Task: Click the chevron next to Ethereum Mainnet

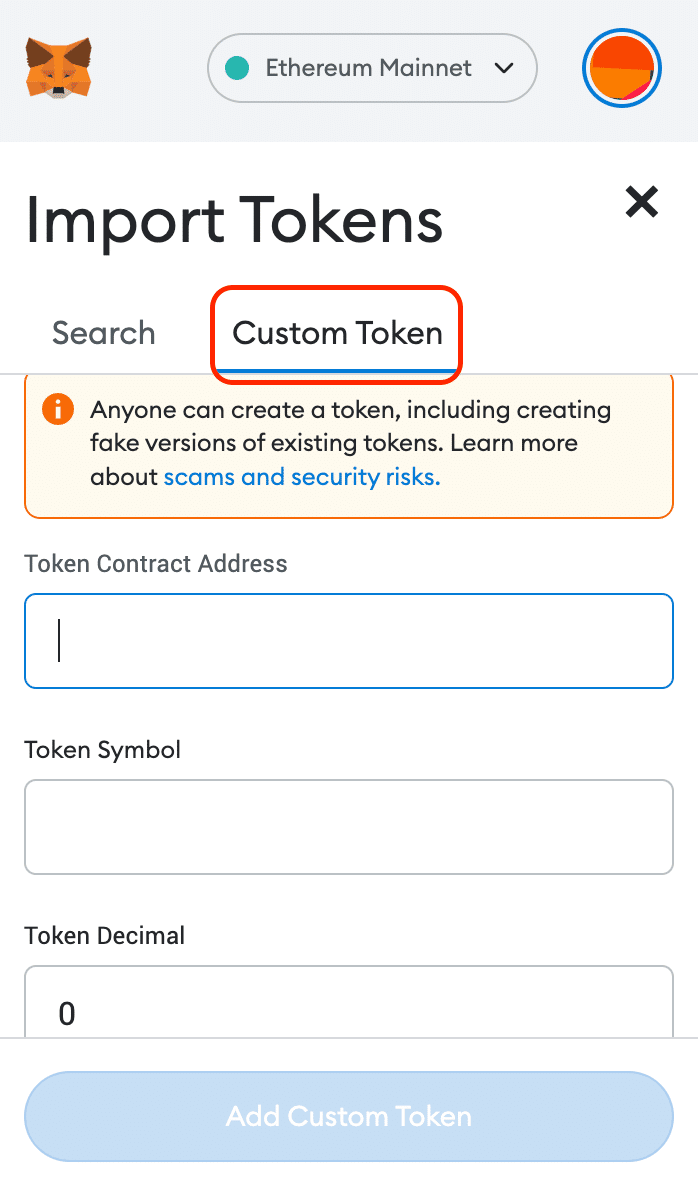Action: [506, 68]
